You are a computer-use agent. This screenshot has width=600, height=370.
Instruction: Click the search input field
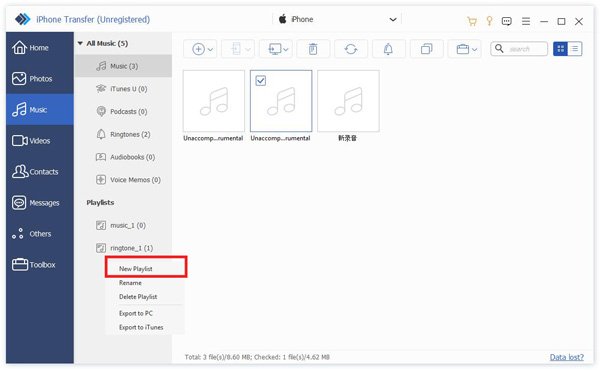pos(519,49)
